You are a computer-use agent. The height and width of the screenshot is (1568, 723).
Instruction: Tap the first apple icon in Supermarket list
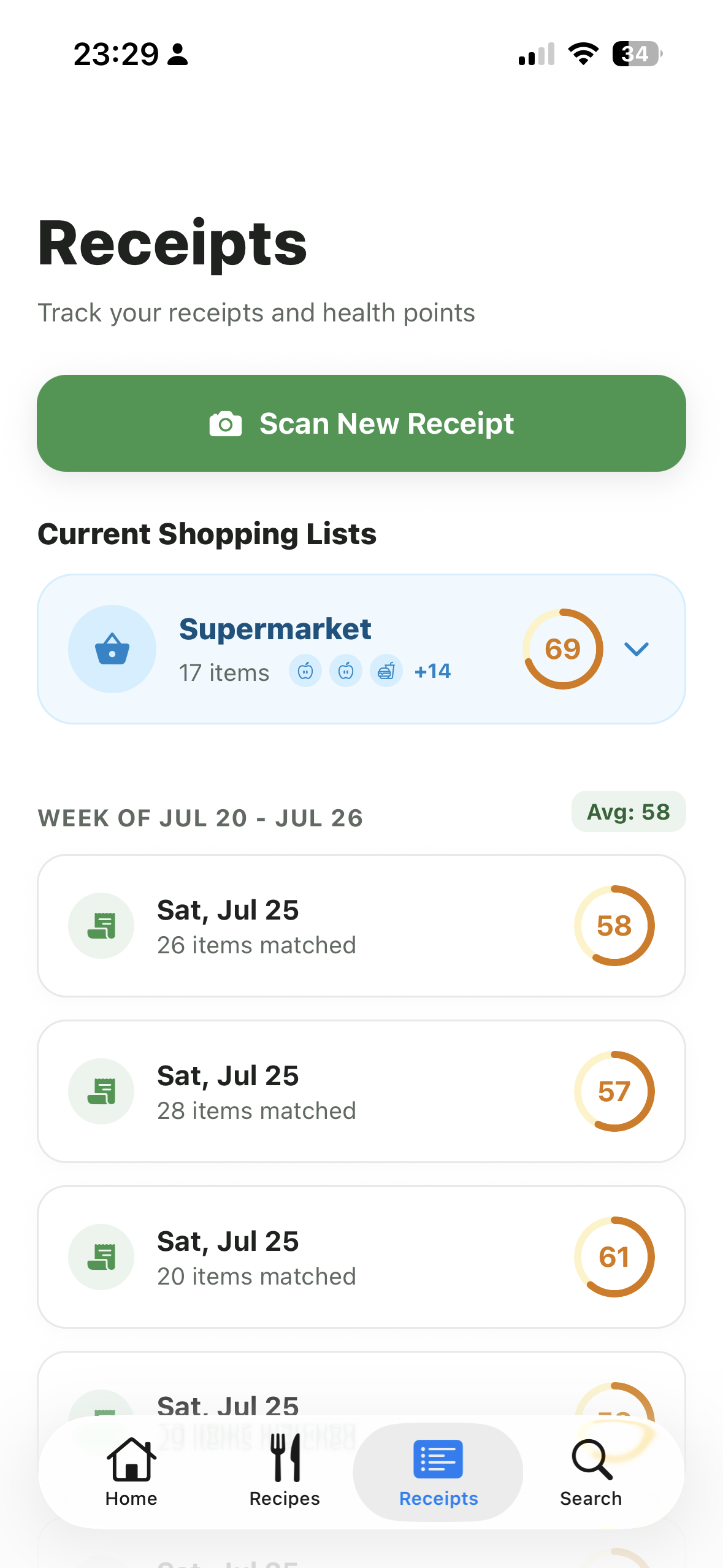pos(305,671)
